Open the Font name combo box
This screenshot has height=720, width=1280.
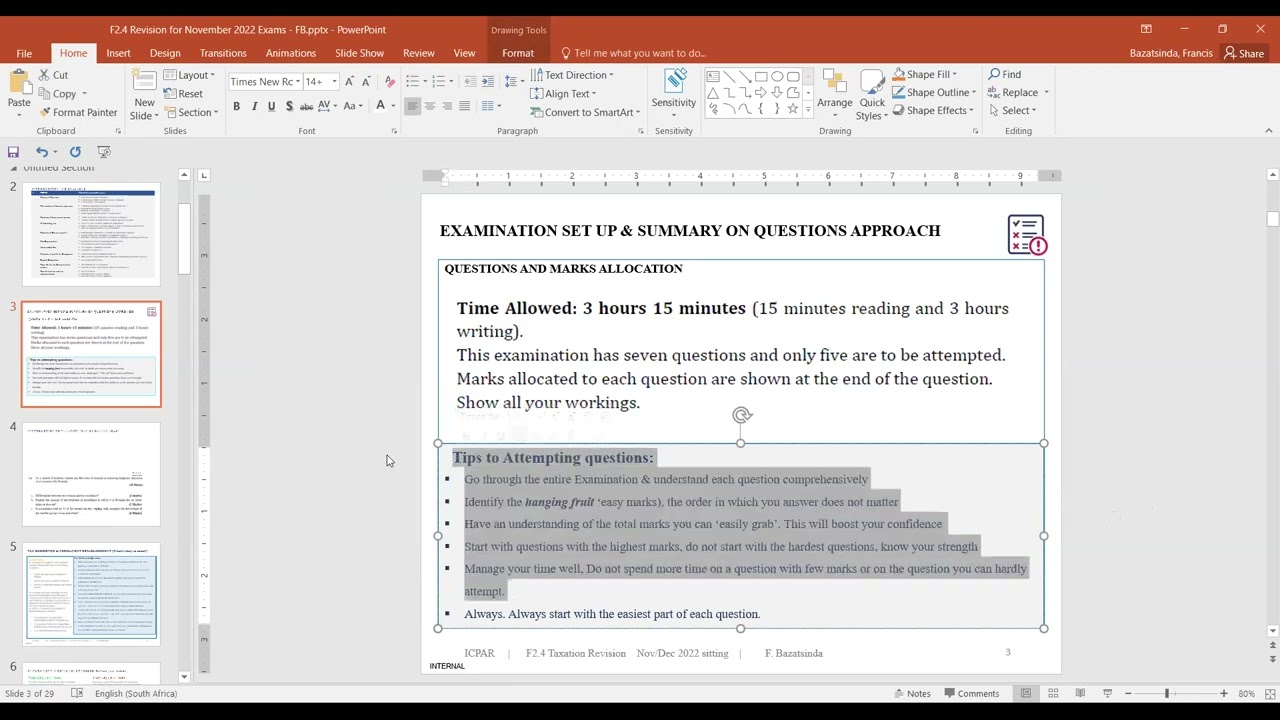tap(265, 81)
